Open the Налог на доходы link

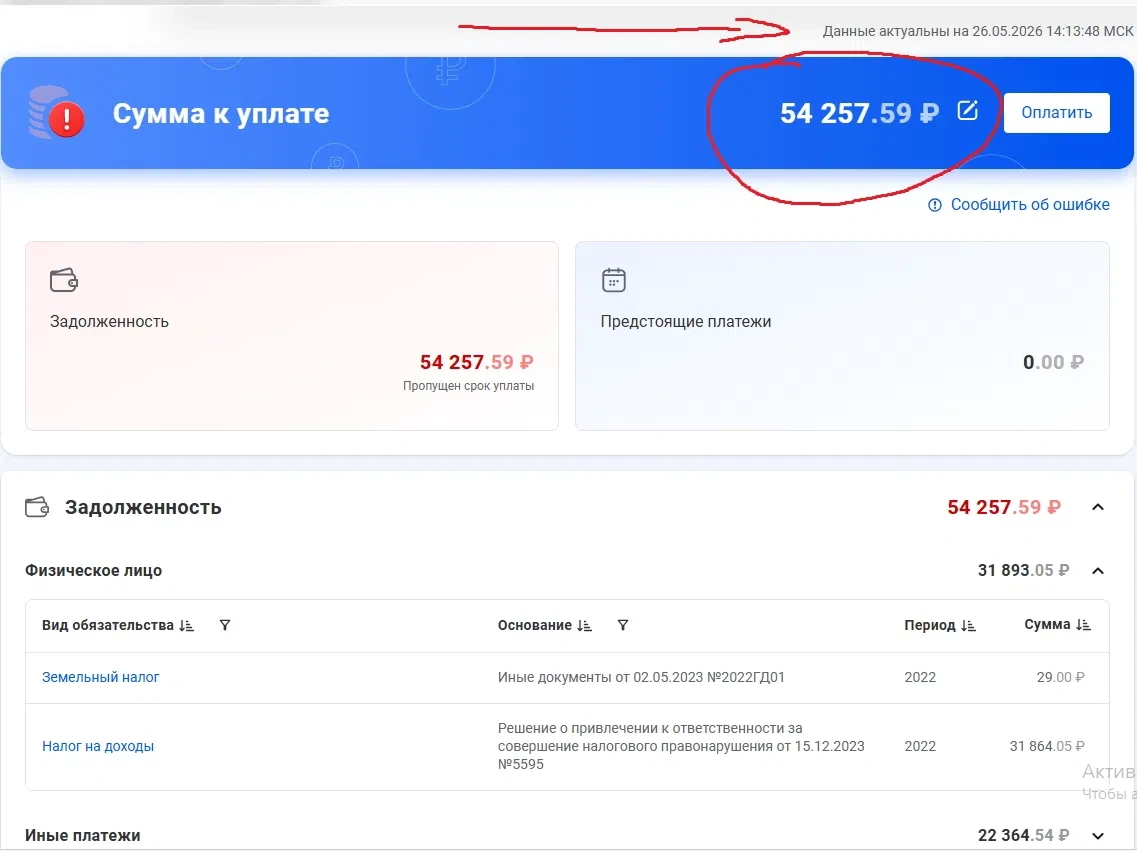coord(98,746)
